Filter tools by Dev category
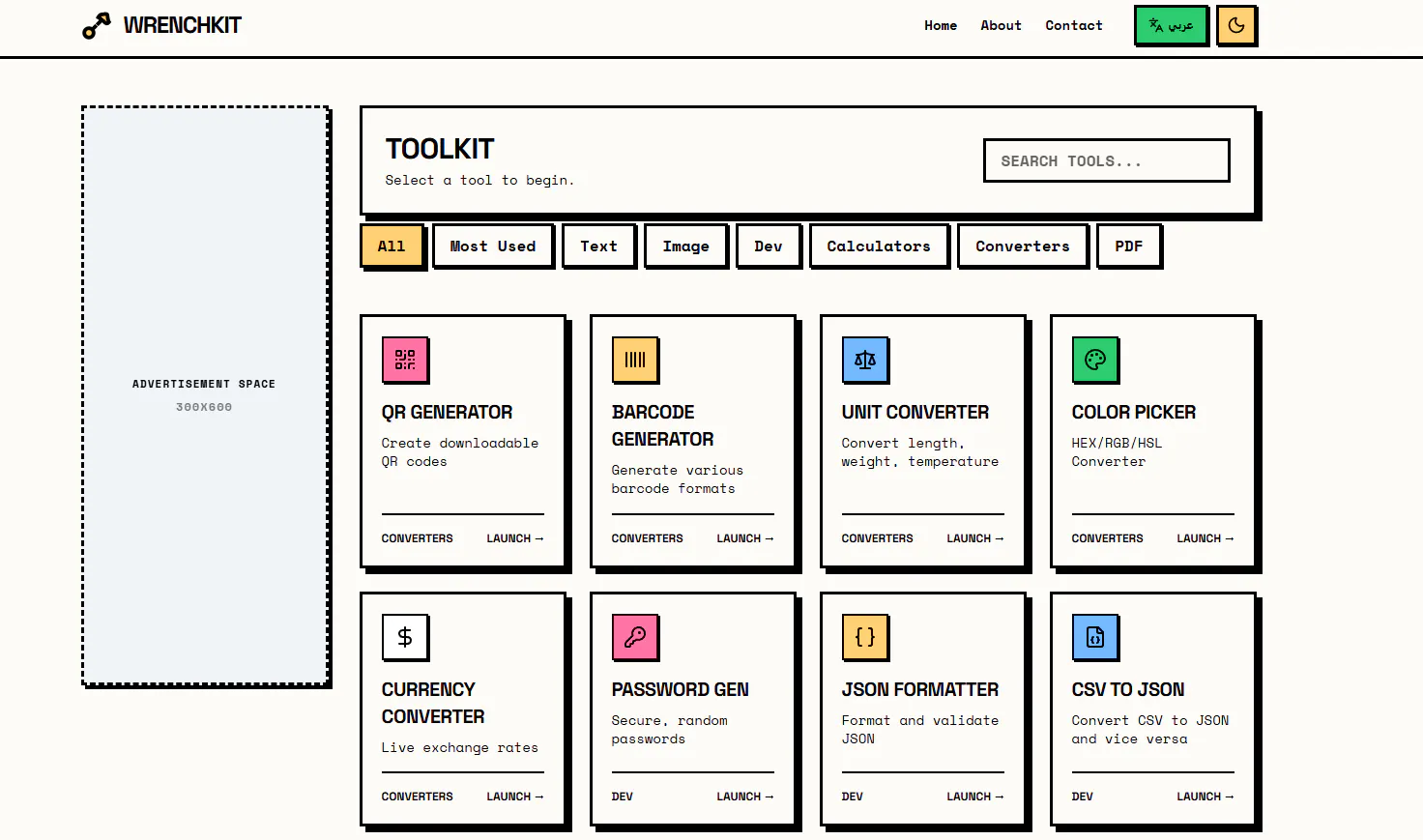 [x=769, y=246]
